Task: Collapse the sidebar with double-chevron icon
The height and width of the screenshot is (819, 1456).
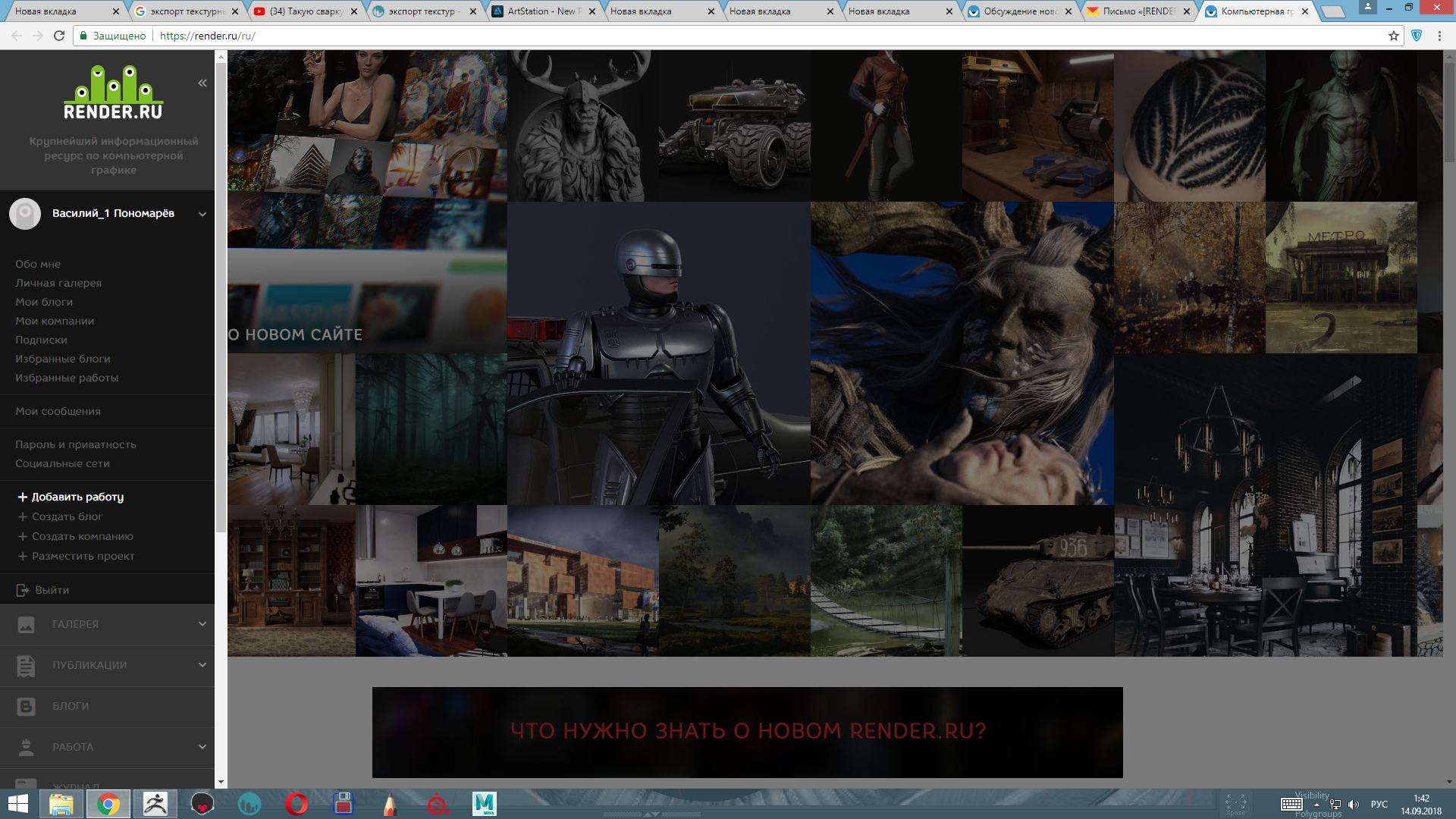Action: coord(202,83)
